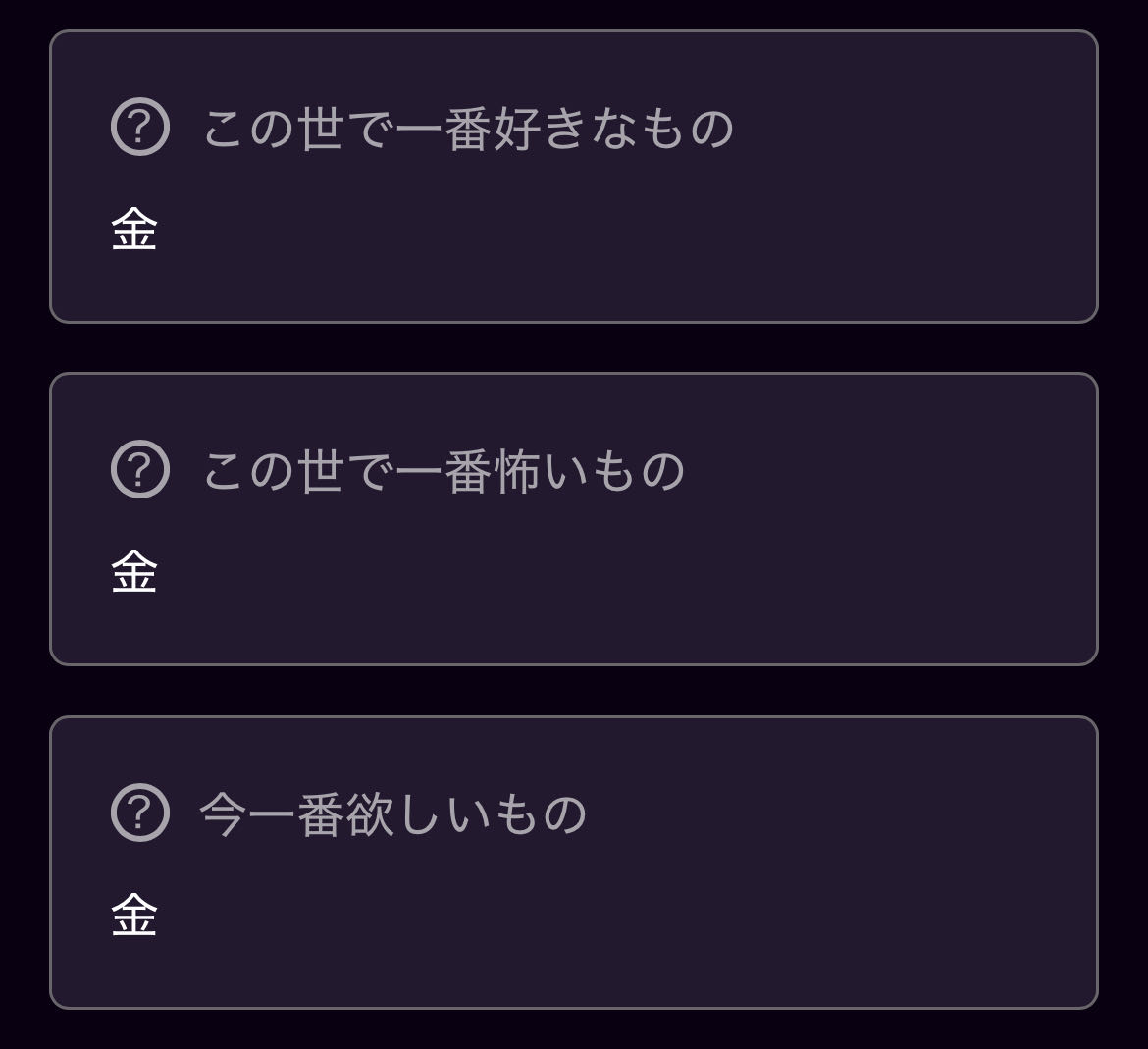Click the 金 answer under この世で一番怖いもの
The image size is (1148, 1049).
tap(134, 573)
